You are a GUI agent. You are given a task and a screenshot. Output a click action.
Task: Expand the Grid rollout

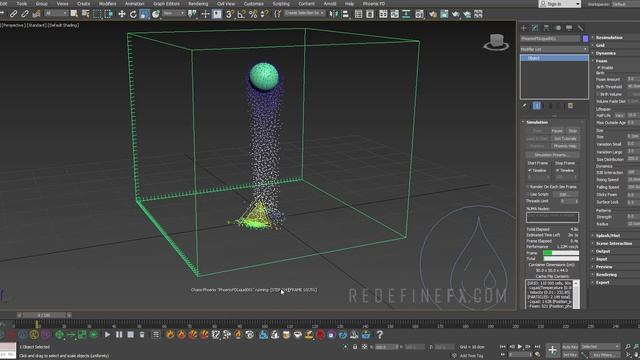tap(600, 45)
